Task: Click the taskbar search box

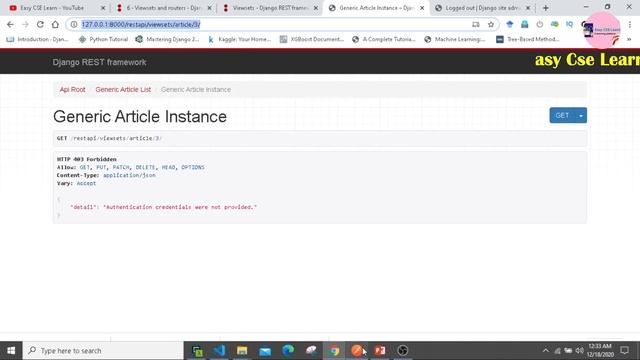Action: [103, 351]
